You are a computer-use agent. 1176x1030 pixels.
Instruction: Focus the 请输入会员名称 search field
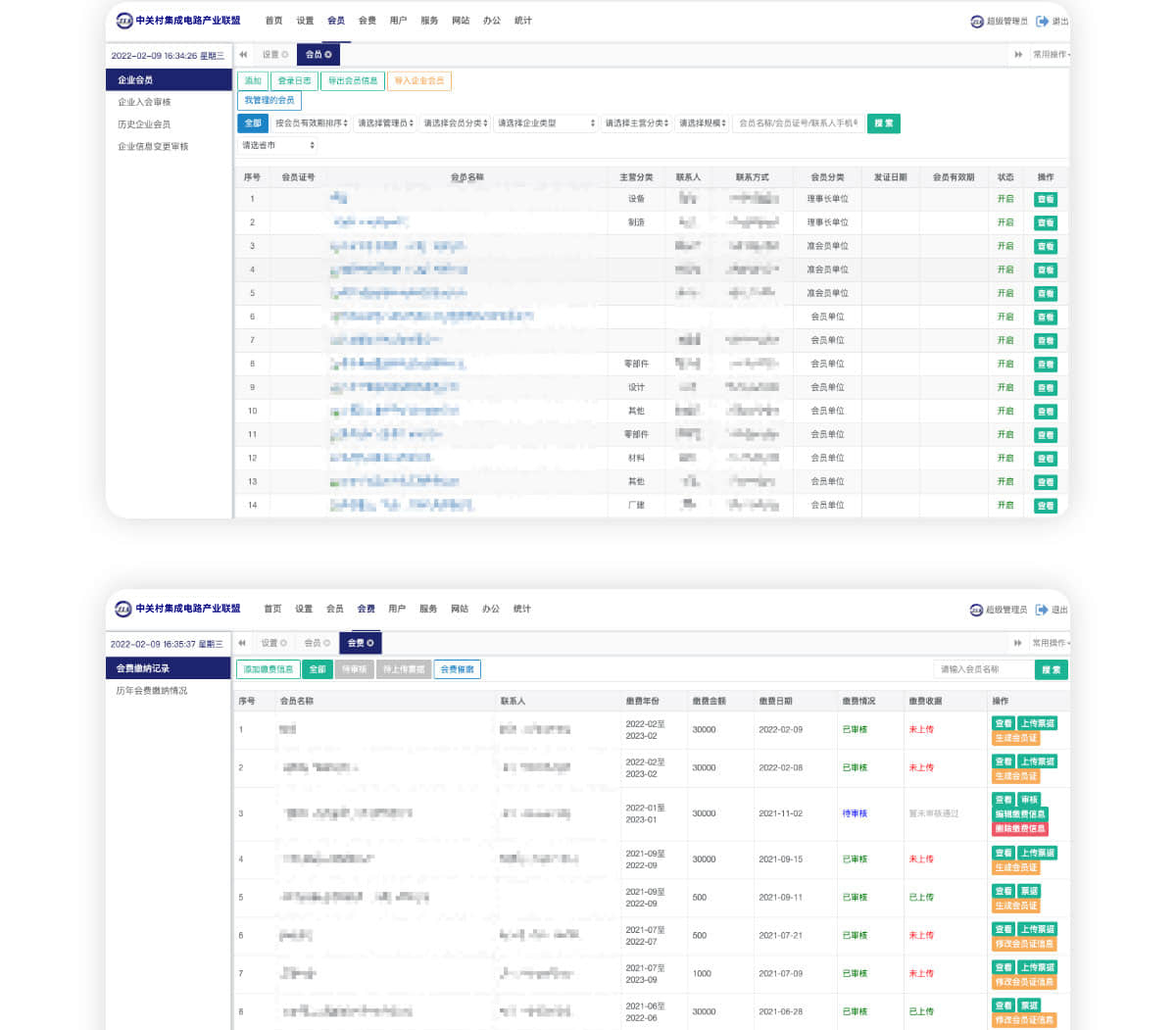(983, 669)
